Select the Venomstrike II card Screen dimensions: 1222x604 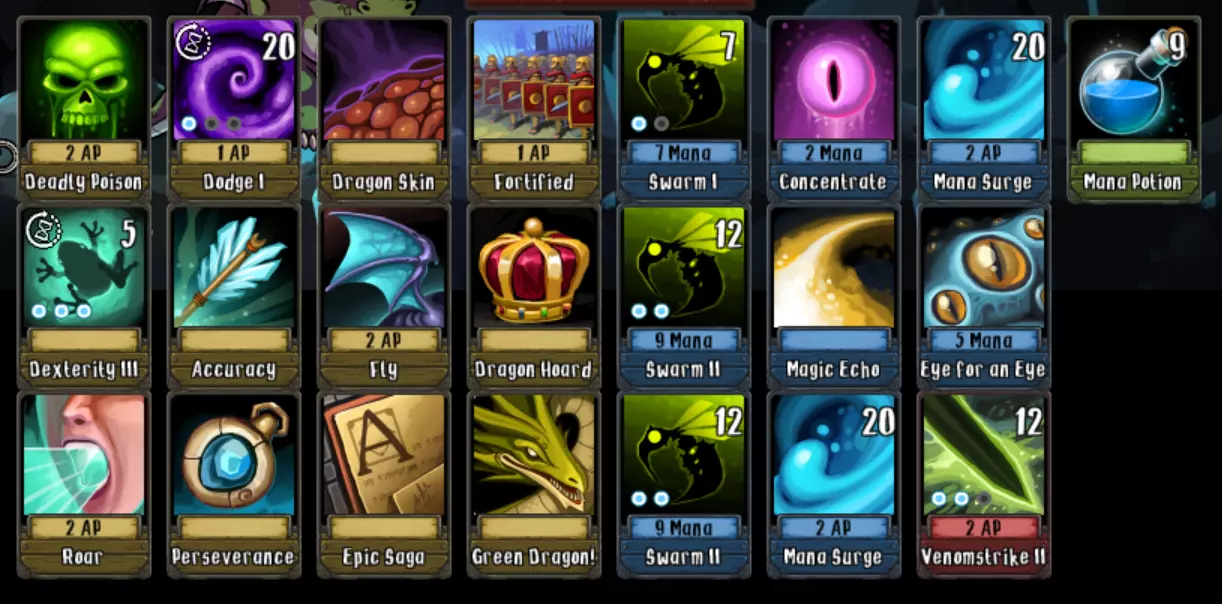pyautogui.click(x=983, y=484)
